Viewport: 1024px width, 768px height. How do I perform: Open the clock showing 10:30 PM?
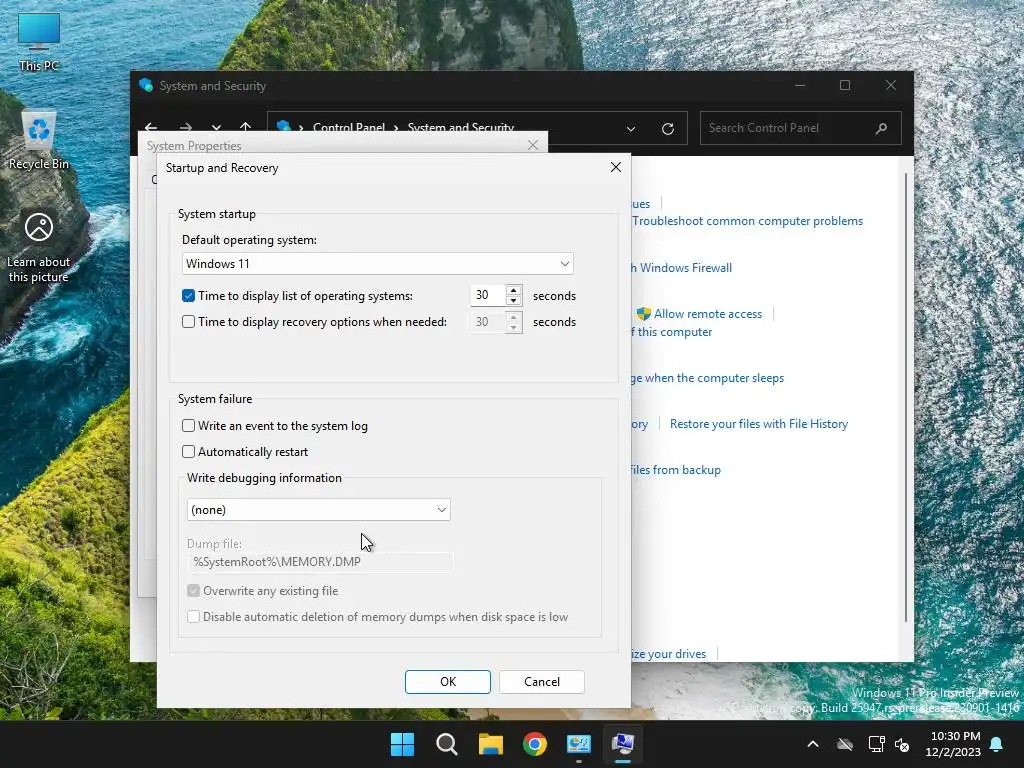(x=953, y=744)
